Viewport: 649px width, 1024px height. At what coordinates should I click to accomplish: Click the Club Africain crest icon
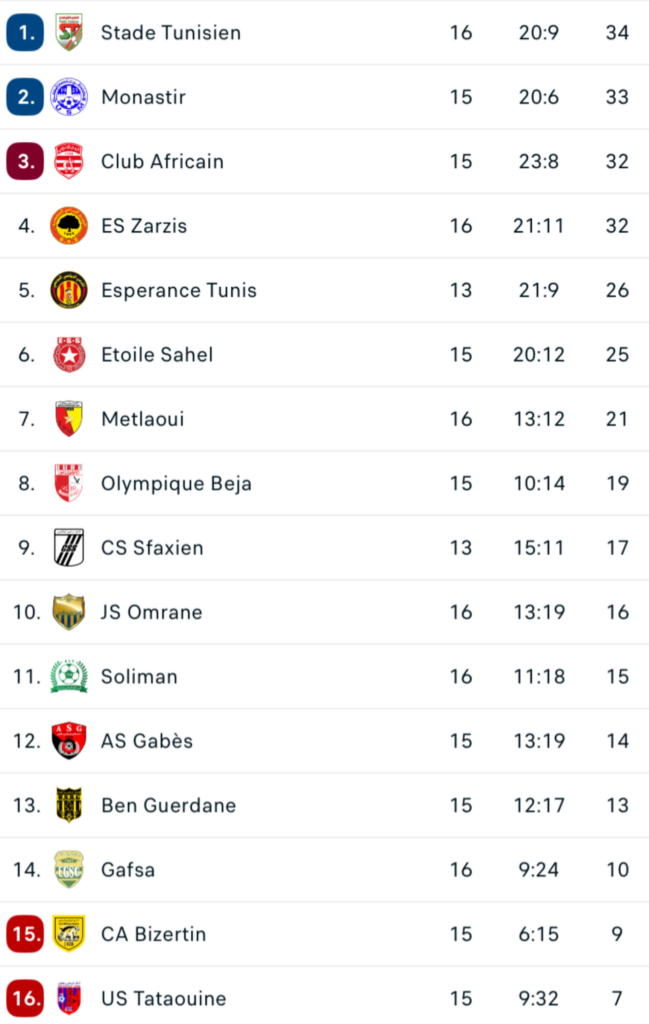(x=69, y=162)
